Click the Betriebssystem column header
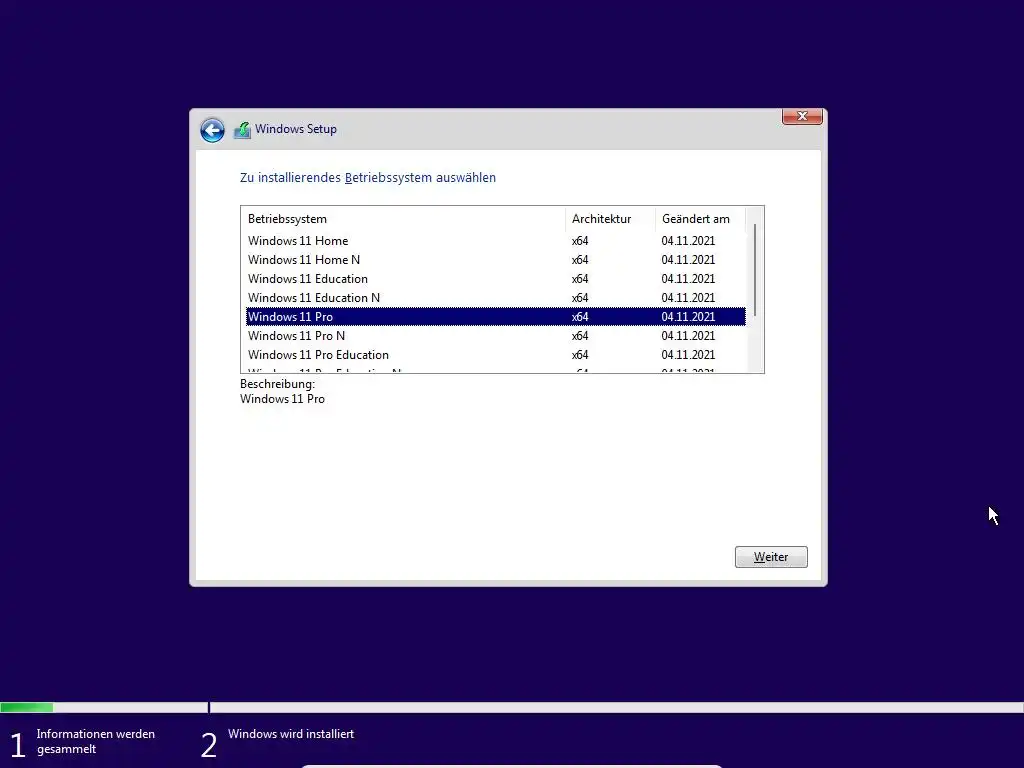This screenshot has width=1024, height=768. pyautogui.click(x=403, y=219)
